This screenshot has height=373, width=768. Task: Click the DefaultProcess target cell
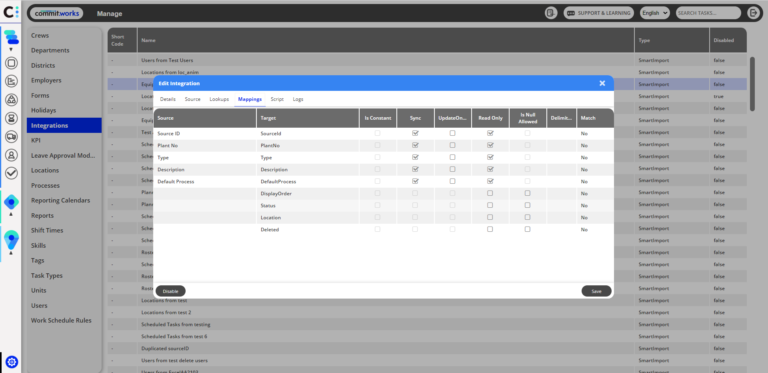point(308,182)
